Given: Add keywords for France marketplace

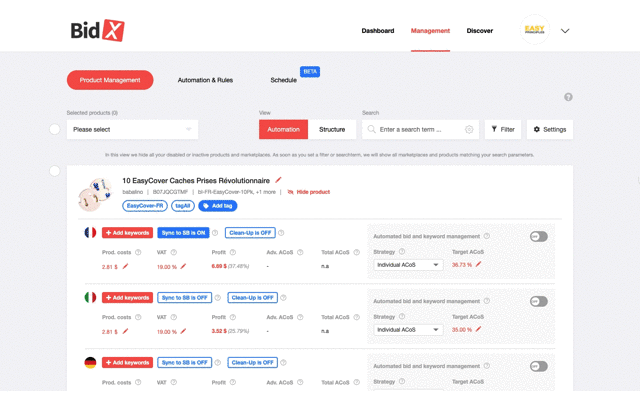Looking at the screenshot, I should tap(127, 233).
